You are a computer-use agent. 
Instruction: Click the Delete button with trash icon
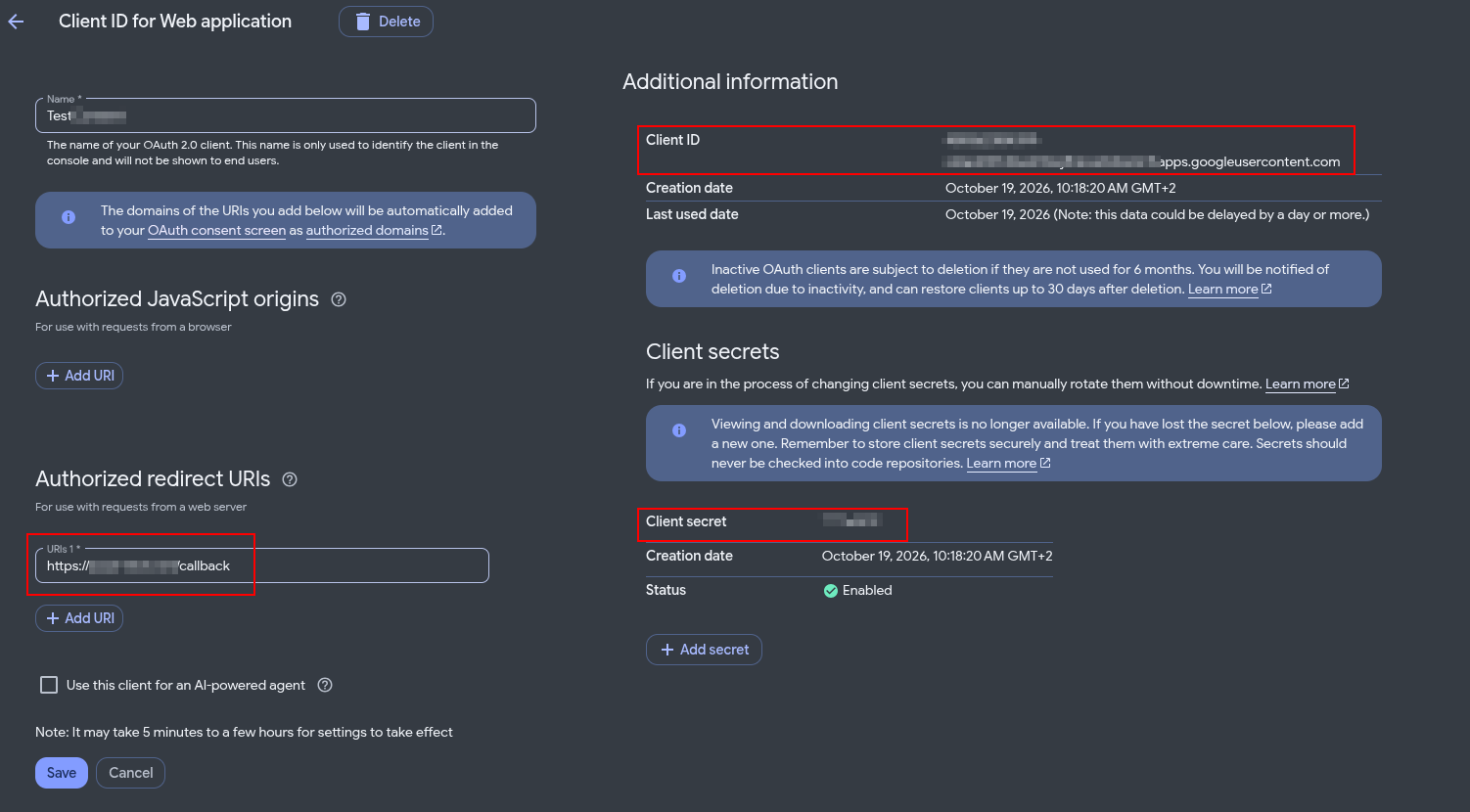pyautogui.click(x=386, y=22)
